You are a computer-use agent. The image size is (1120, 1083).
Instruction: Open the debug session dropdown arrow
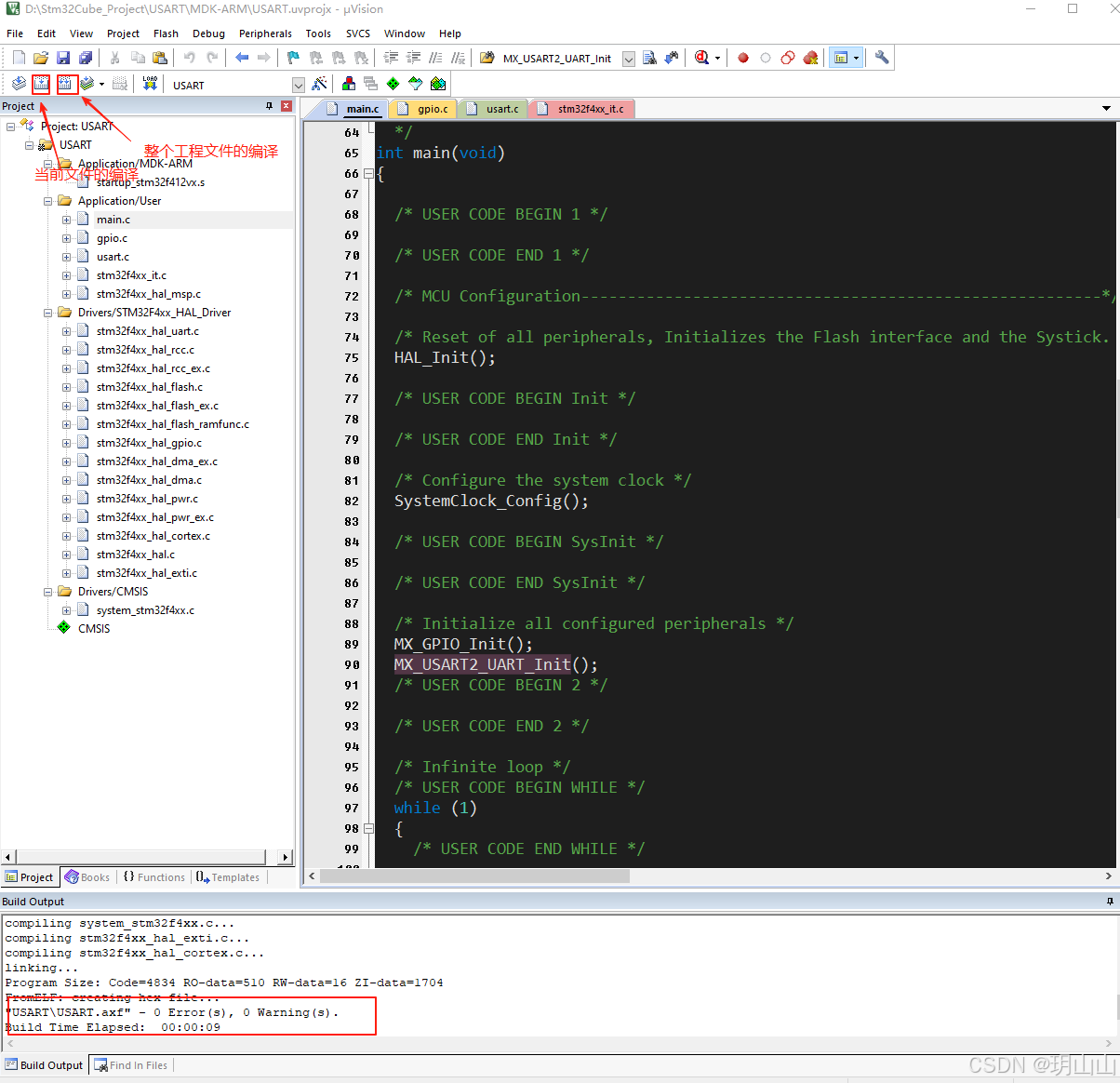717,59
